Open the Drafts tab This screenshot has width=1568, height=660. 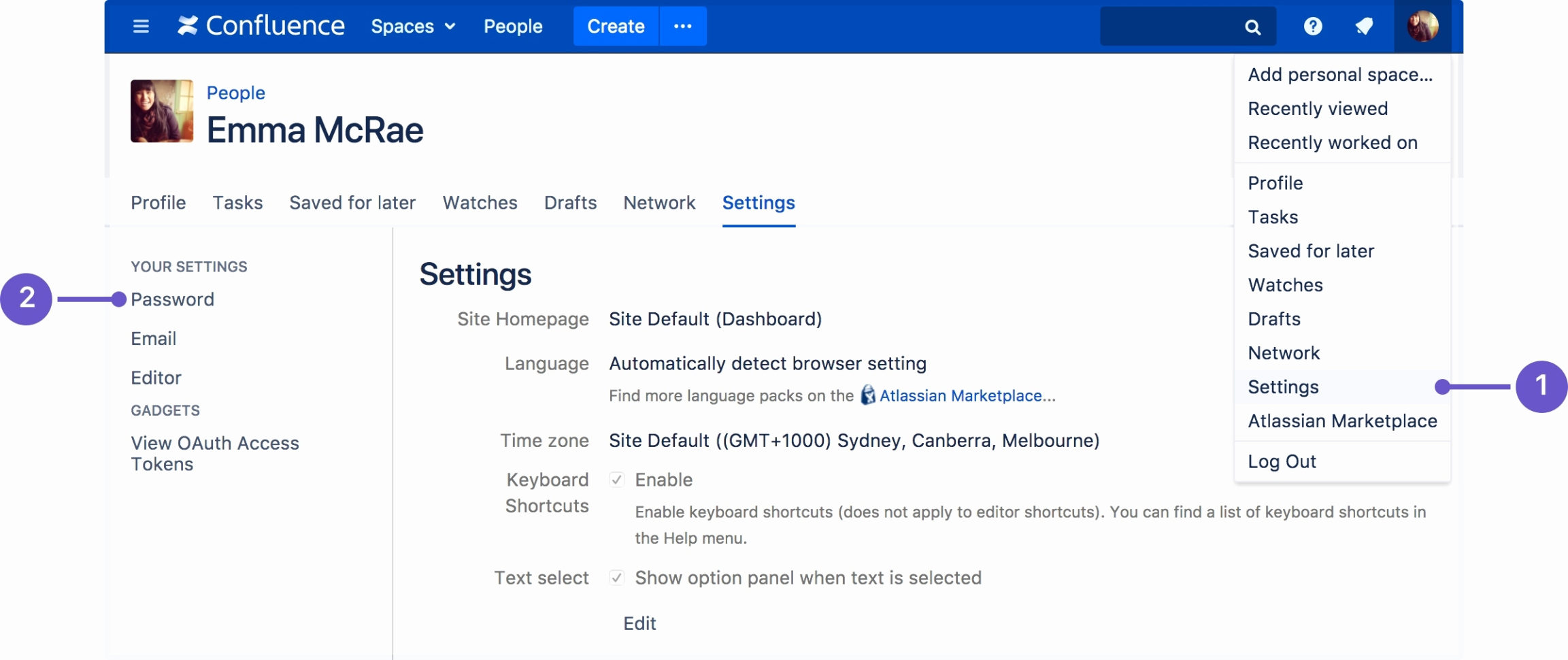570,203
